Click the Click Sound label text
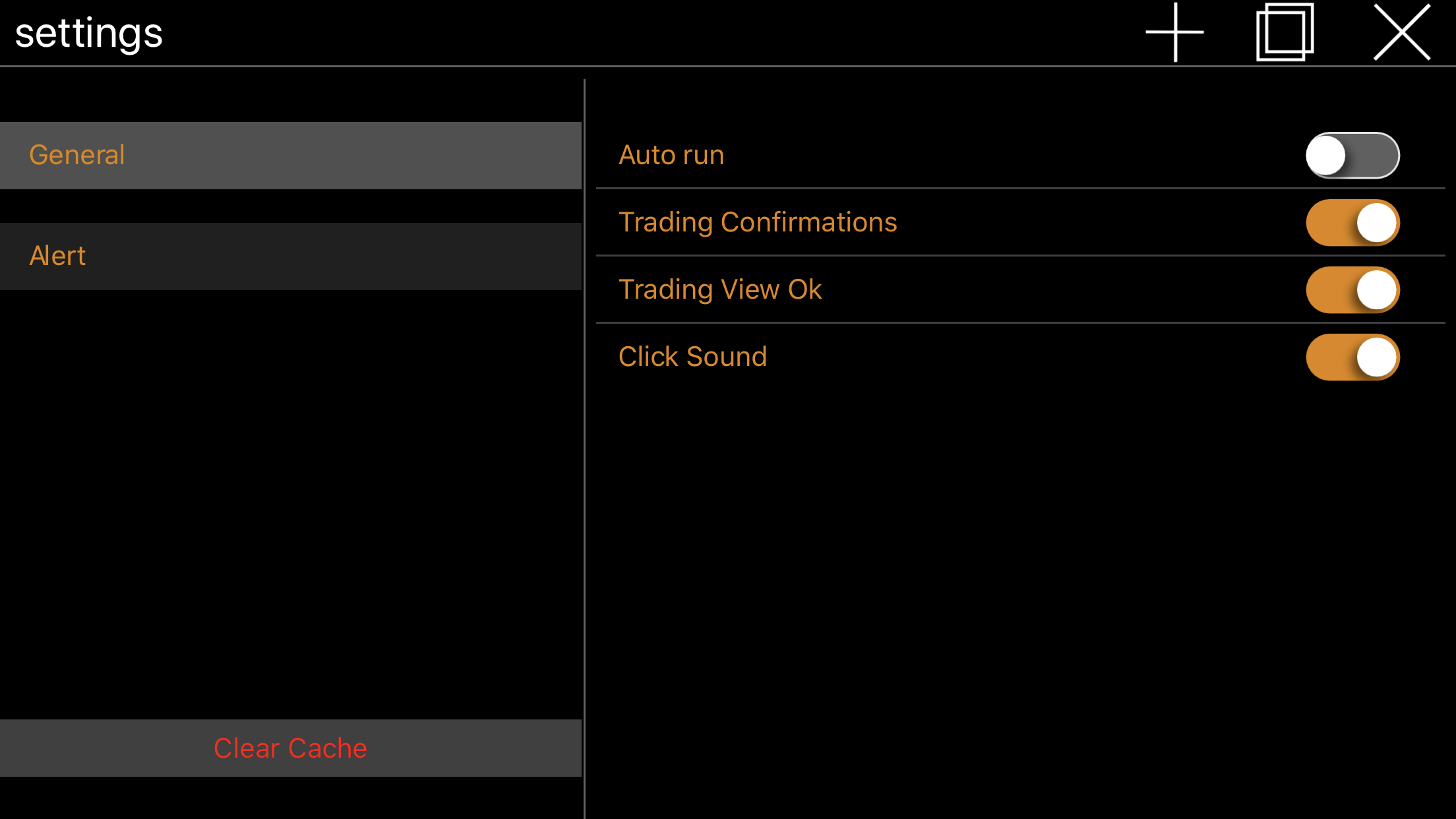 pos(692,357)
